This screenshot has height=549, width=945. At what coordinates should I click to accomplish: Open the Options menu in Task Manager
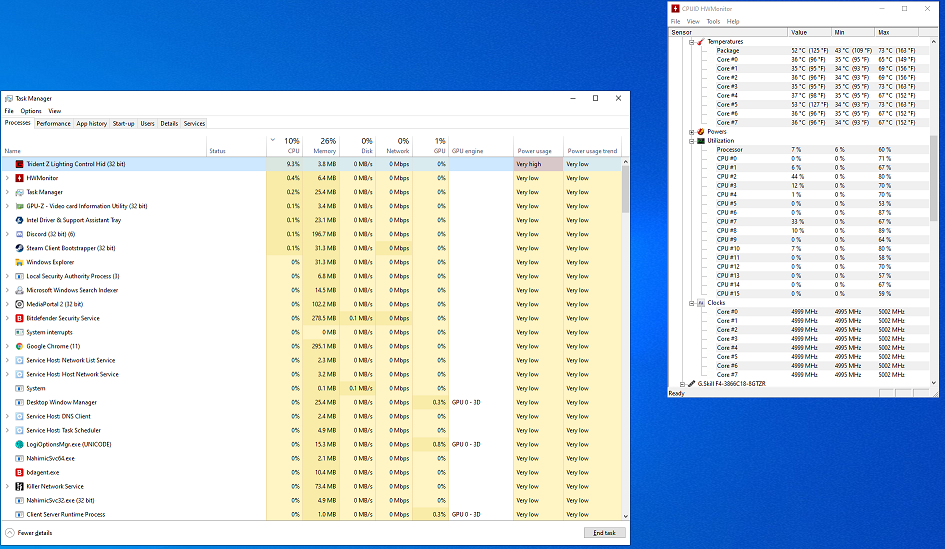[31, 111]
